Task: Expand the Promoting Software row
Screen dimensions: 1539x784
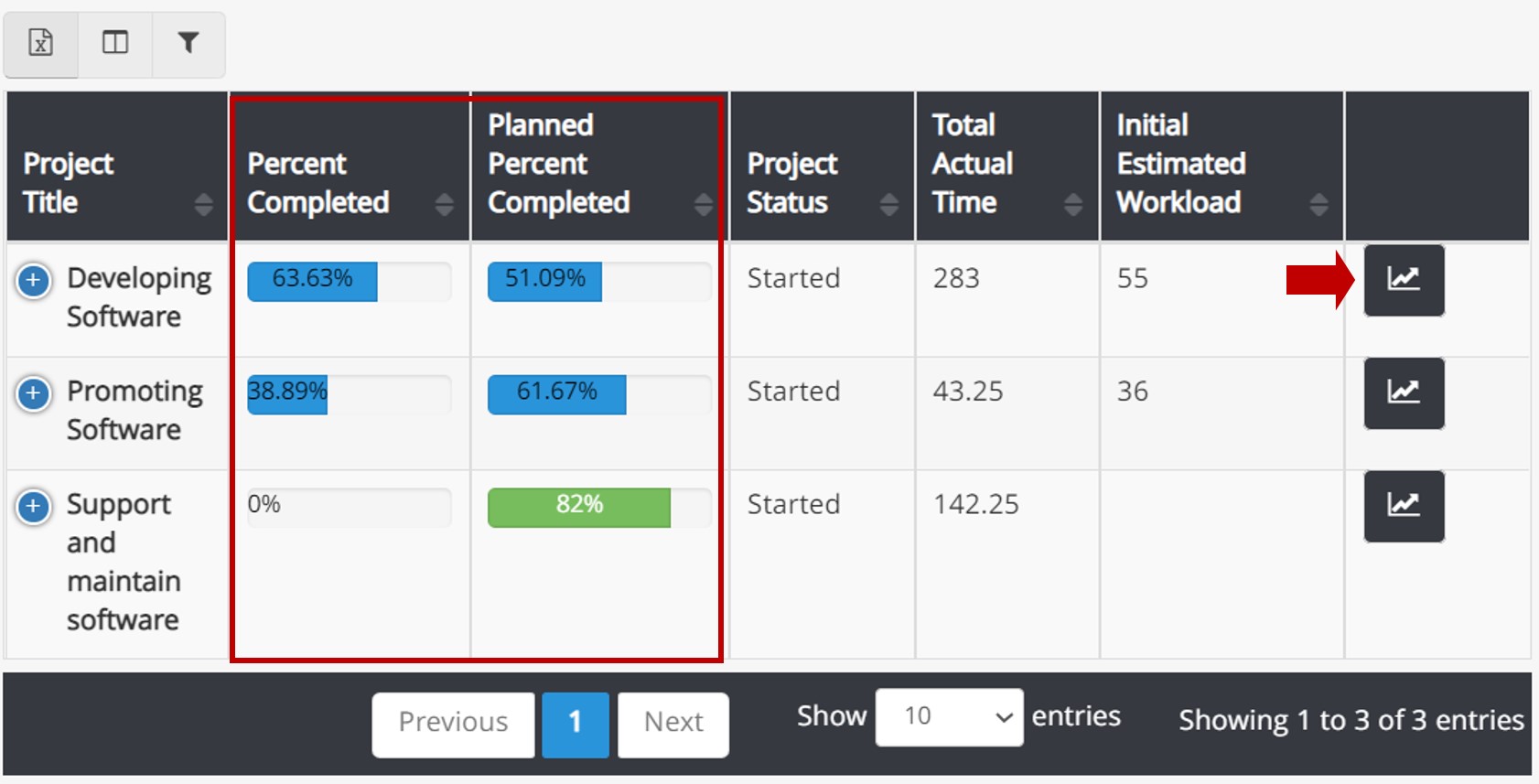Action: pyautogui.click(x=34, y=393)
